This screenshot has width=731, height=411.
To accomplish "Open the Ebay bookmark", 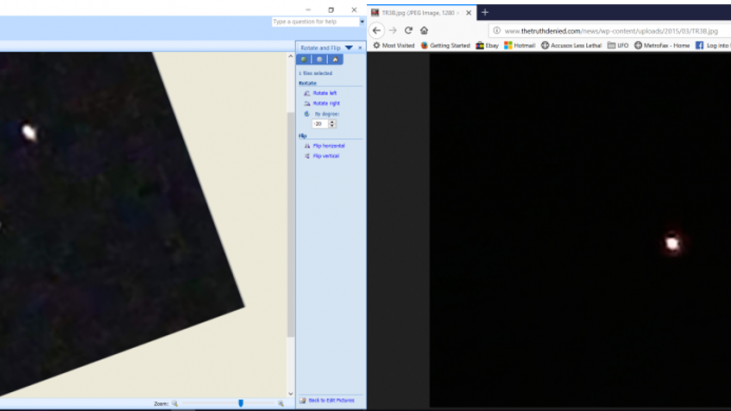I will pyautogui.click(x=487, y=45).
